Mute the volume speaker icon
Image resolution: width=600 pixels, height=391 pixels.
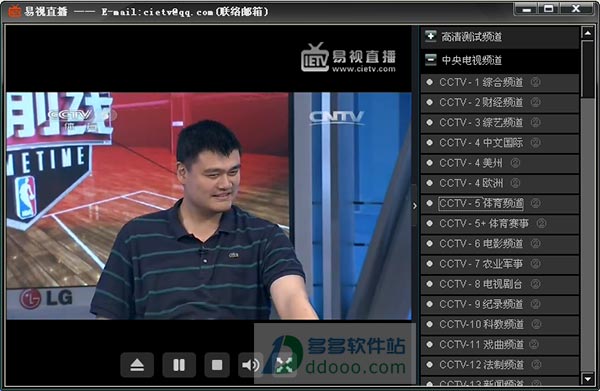click(251, 365)
